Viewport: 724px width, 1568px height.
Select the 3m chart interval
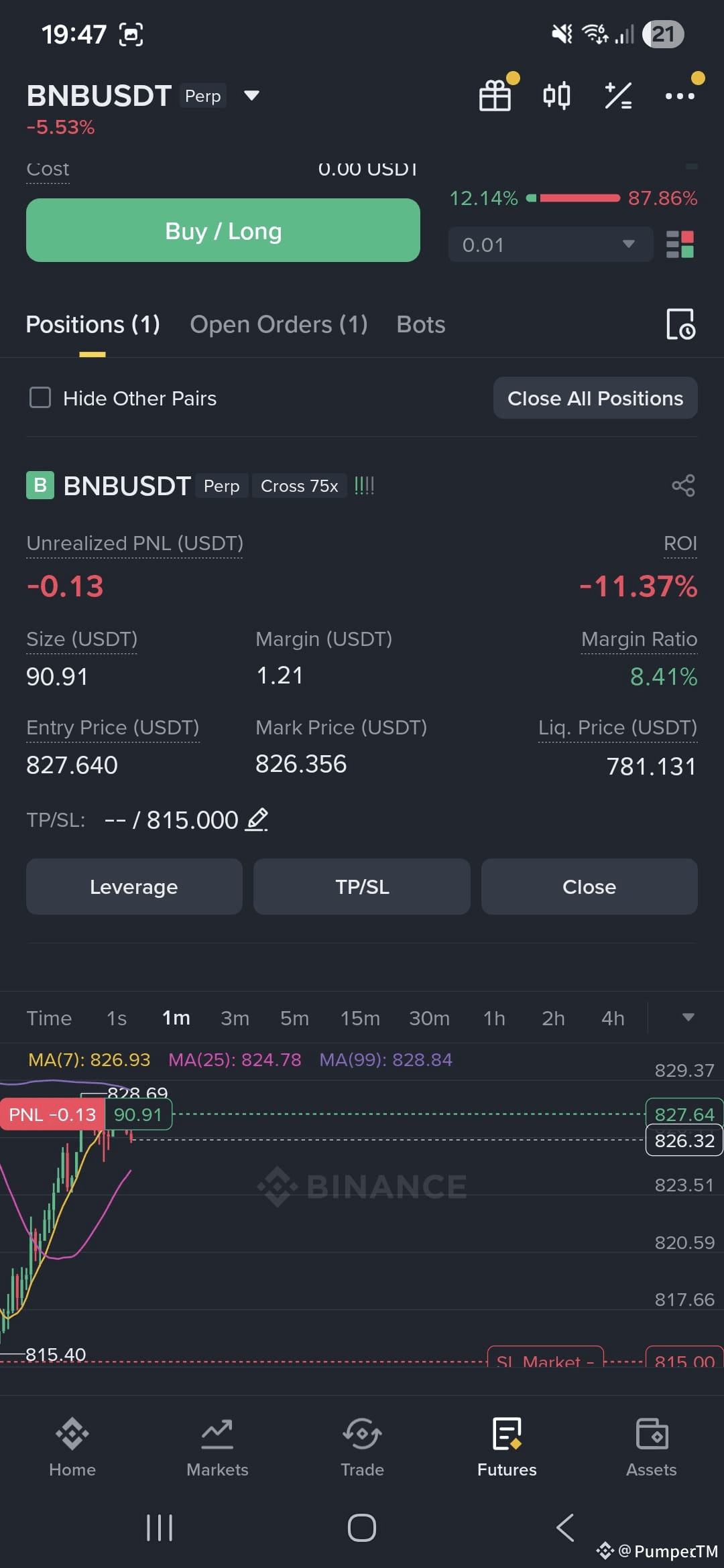tap(235, 1018)
